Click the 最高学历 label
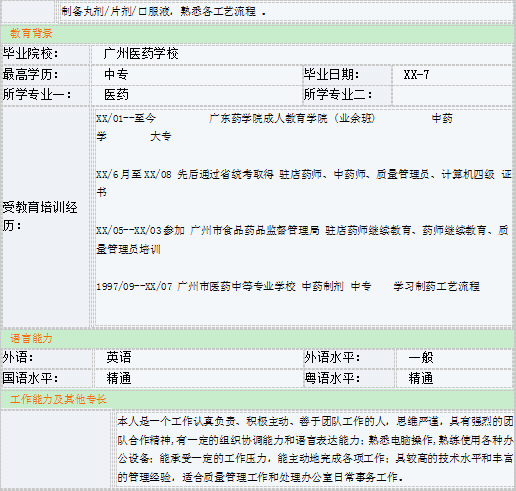Image resolution: width=516 pixels, height=491 pixels. pyautogui.click(x=31, y=74)
